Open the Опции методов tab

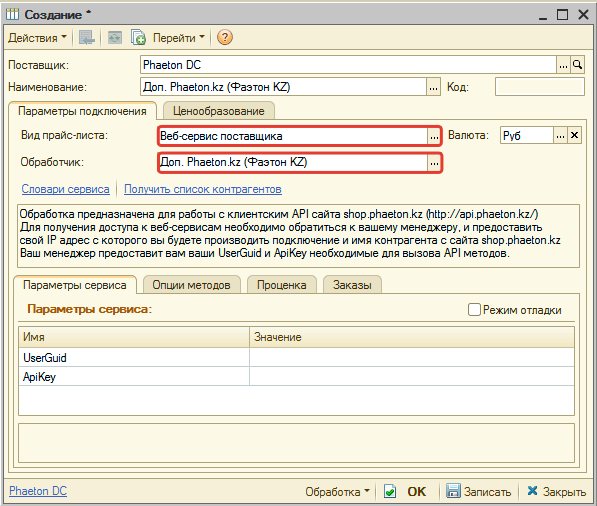click(x=192, y=285)
